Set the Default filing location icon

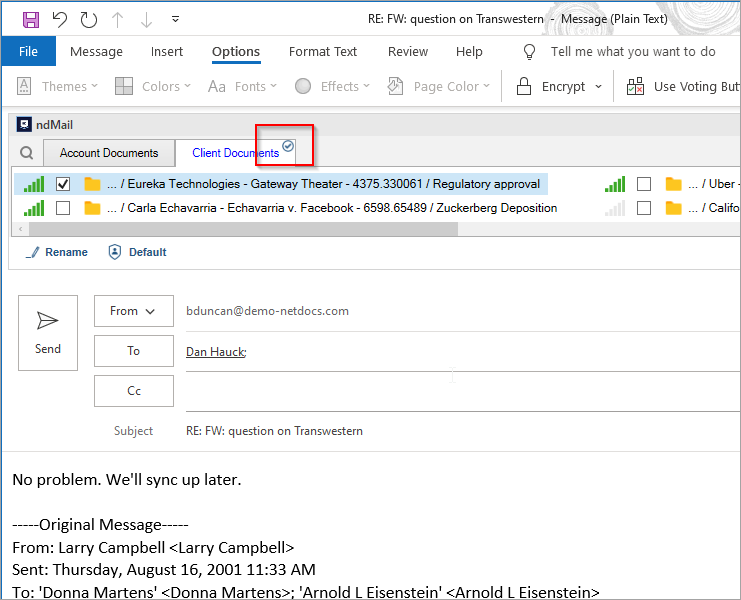point(115,252)
